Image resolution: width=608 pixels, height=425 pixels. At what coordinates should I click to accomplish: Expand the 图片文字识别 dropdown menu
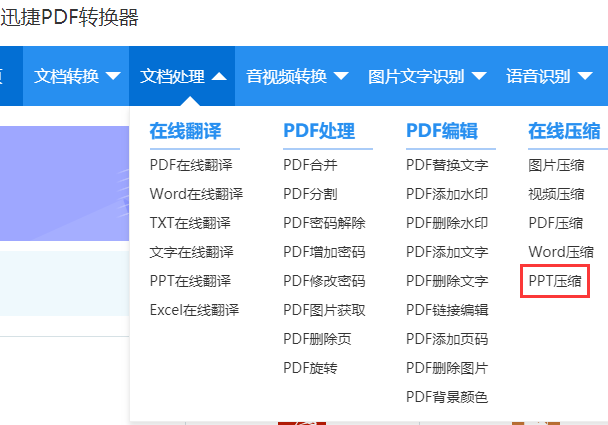pyautogui.click(x=427, y=76)
